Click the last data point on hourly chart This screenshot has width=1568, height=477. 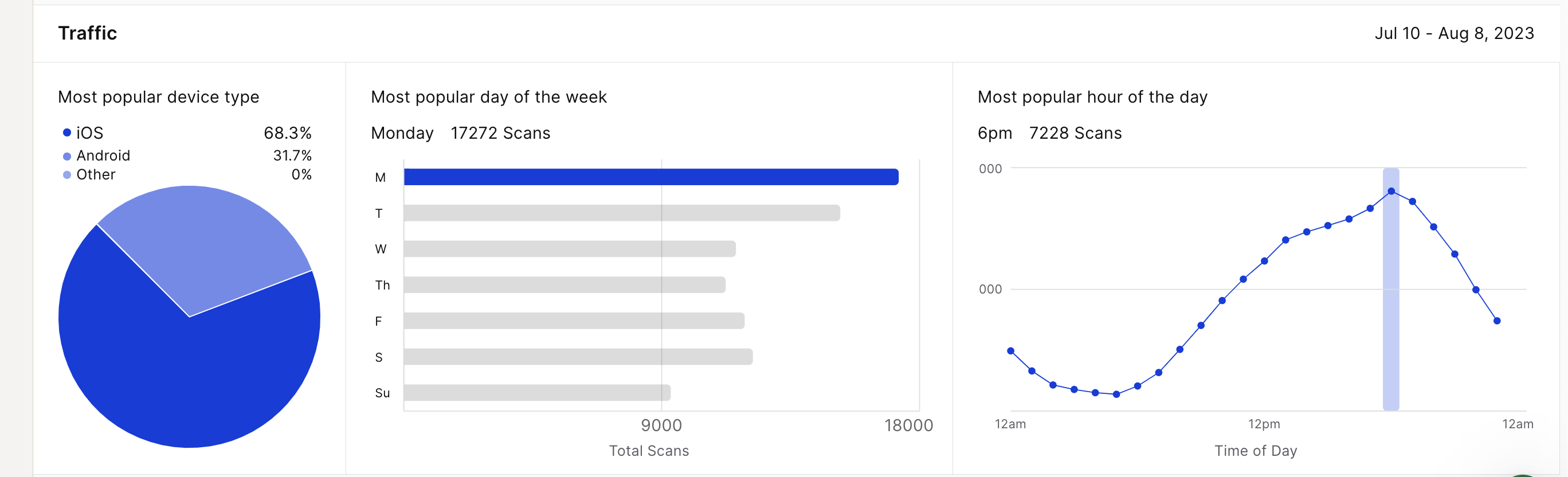point(1497,321)
